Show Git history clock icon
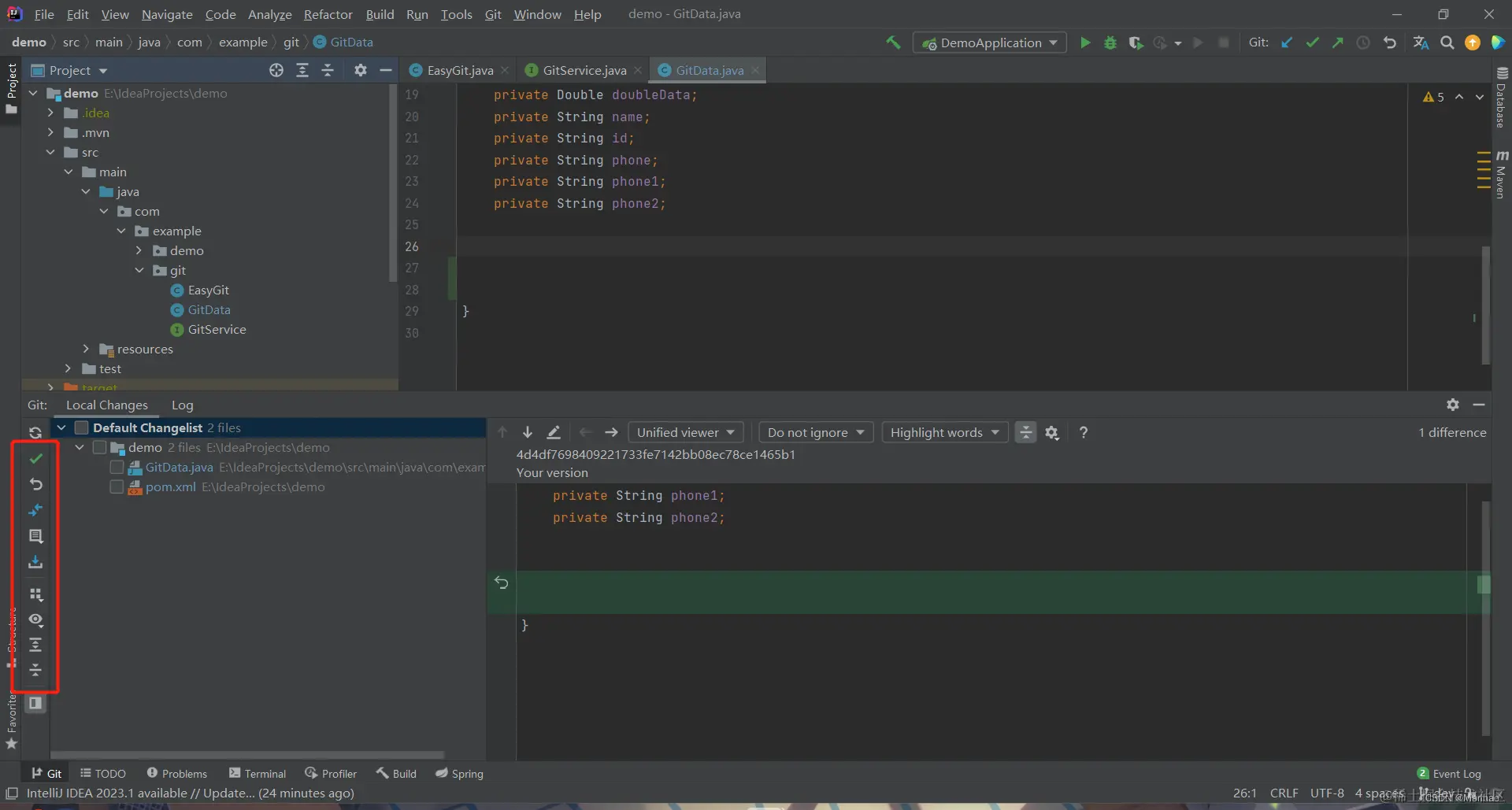This screenshot has width=1512, height=810. [1363, 43]
